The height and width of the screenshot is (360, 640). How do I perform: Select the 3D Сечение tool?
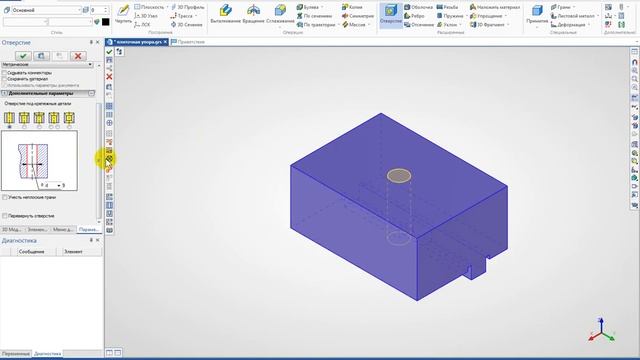187,25
